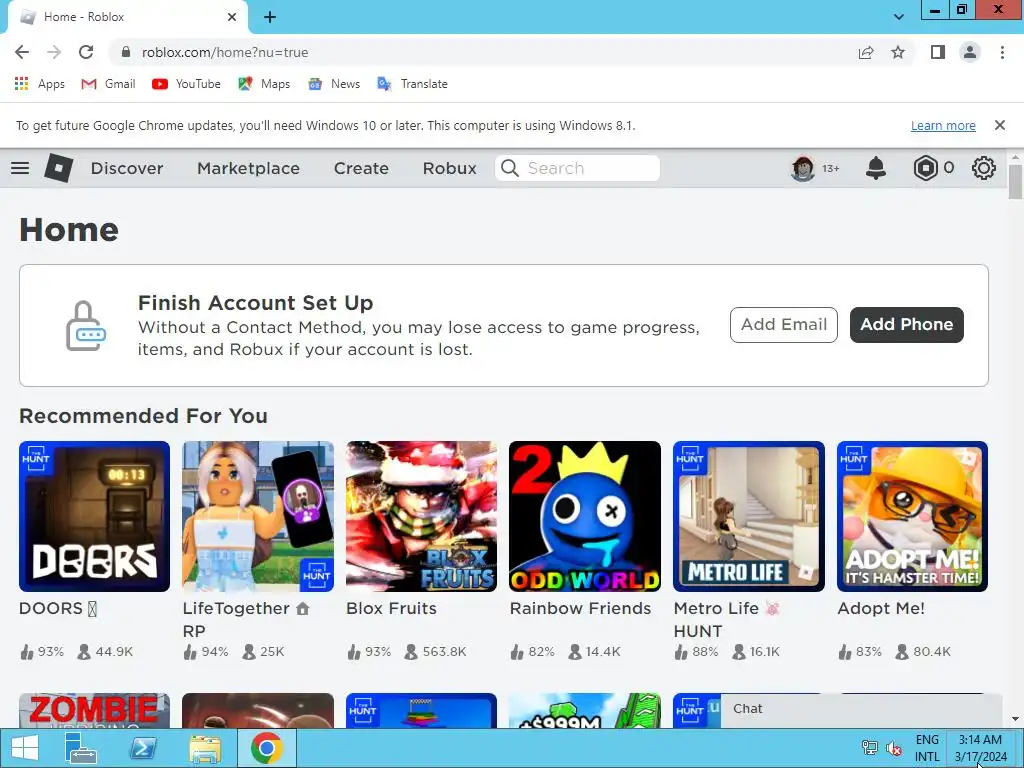Open the Translate bookmark
This screenshot has width=1024, height=768.
pyautogui.click(x=413, y=84)
